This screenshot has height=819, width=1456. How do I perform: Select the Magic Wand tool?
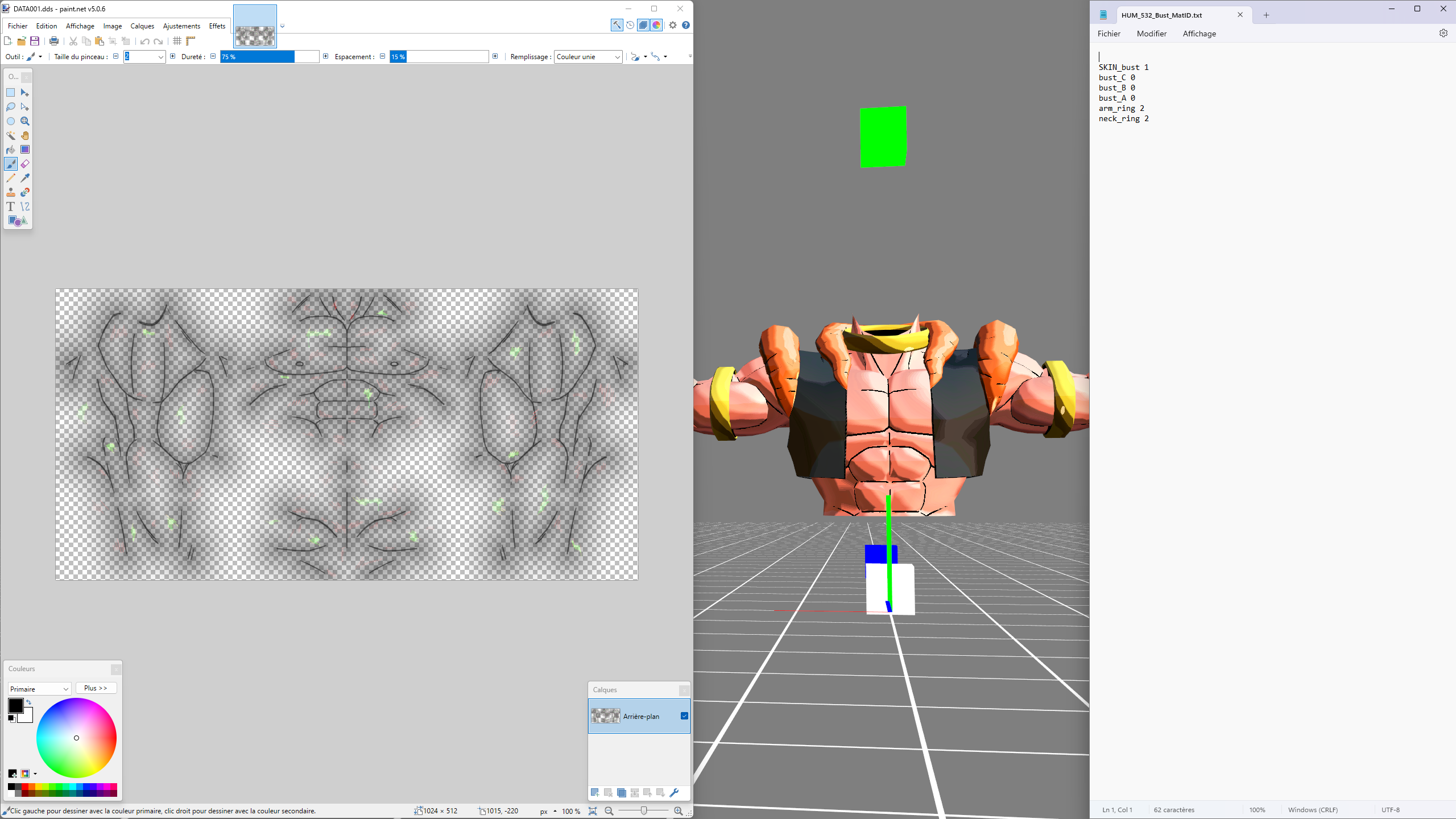[11, 135]
